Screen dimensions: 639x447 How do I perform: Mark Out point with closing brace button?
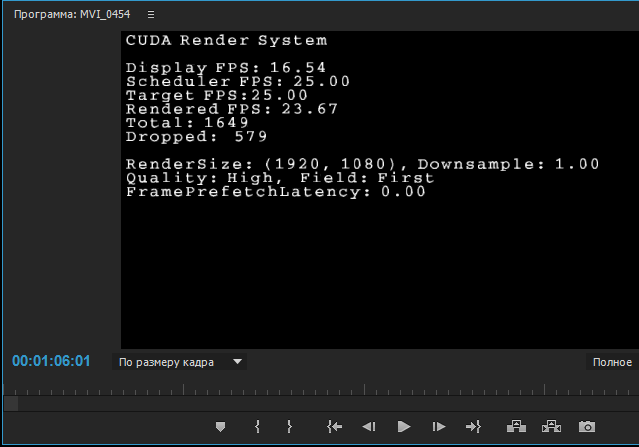289,427
